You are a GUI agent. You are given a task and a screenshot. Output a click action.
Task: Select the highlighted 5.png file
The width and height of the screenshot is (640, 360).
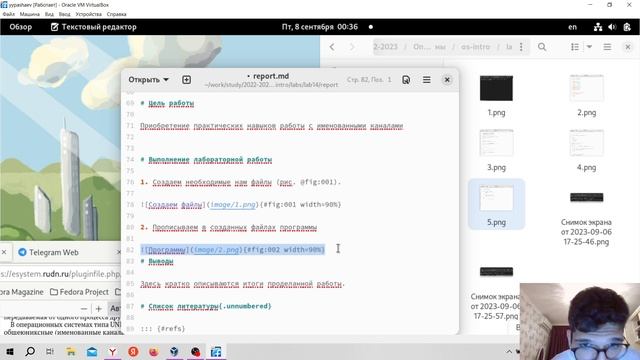pyautogui.click(x=496, y=204)
